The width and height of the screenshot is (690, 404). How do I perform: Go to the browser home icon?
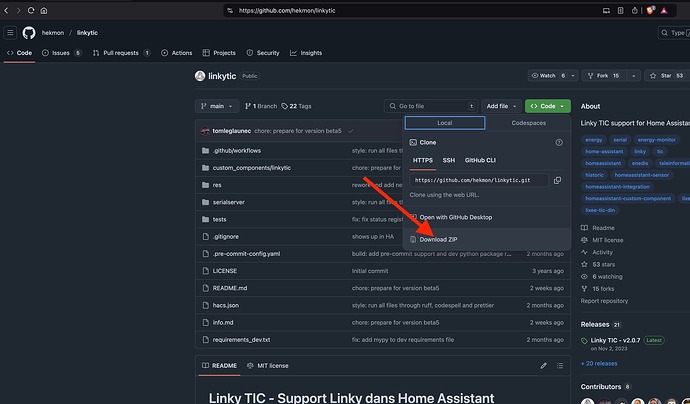[x=44, y=11]
